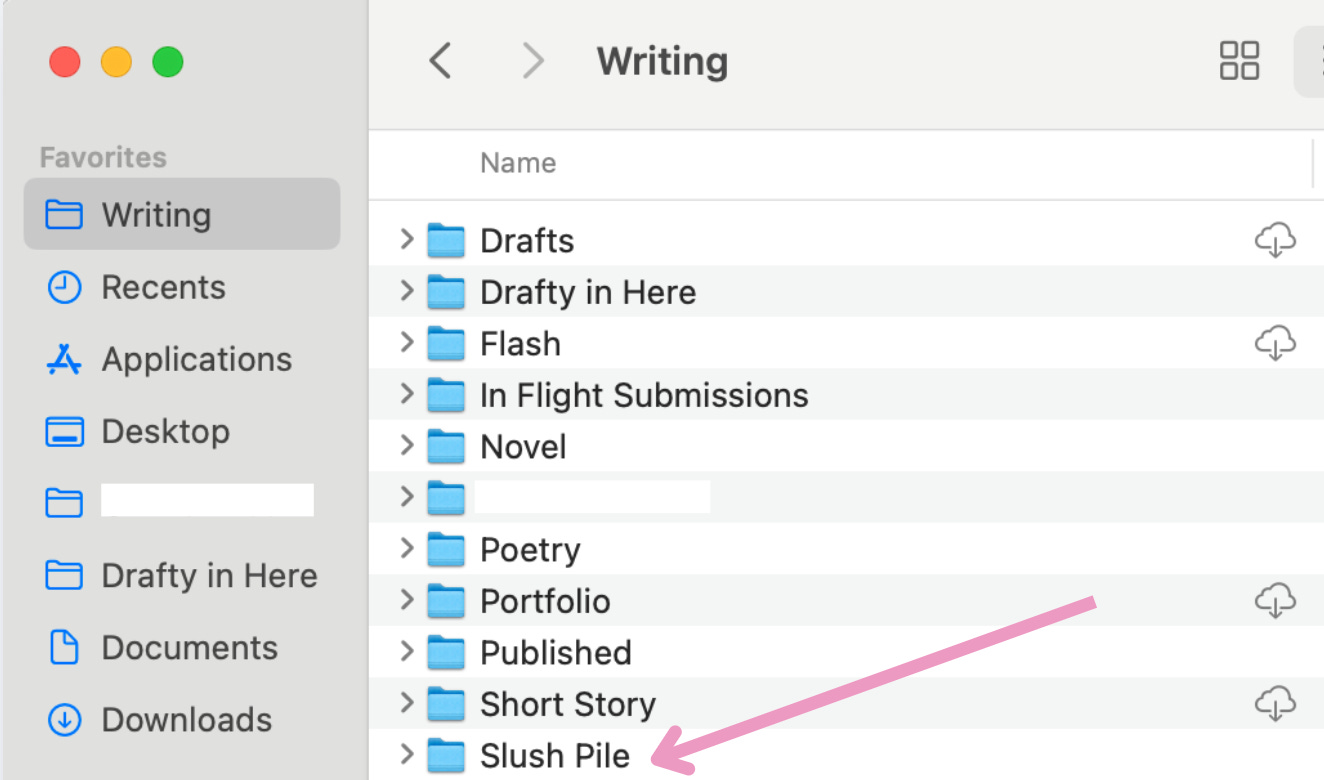The width and height of the screenshot is (1324, 780).
Task: Expand the Poetry folder
Action: 406,548
